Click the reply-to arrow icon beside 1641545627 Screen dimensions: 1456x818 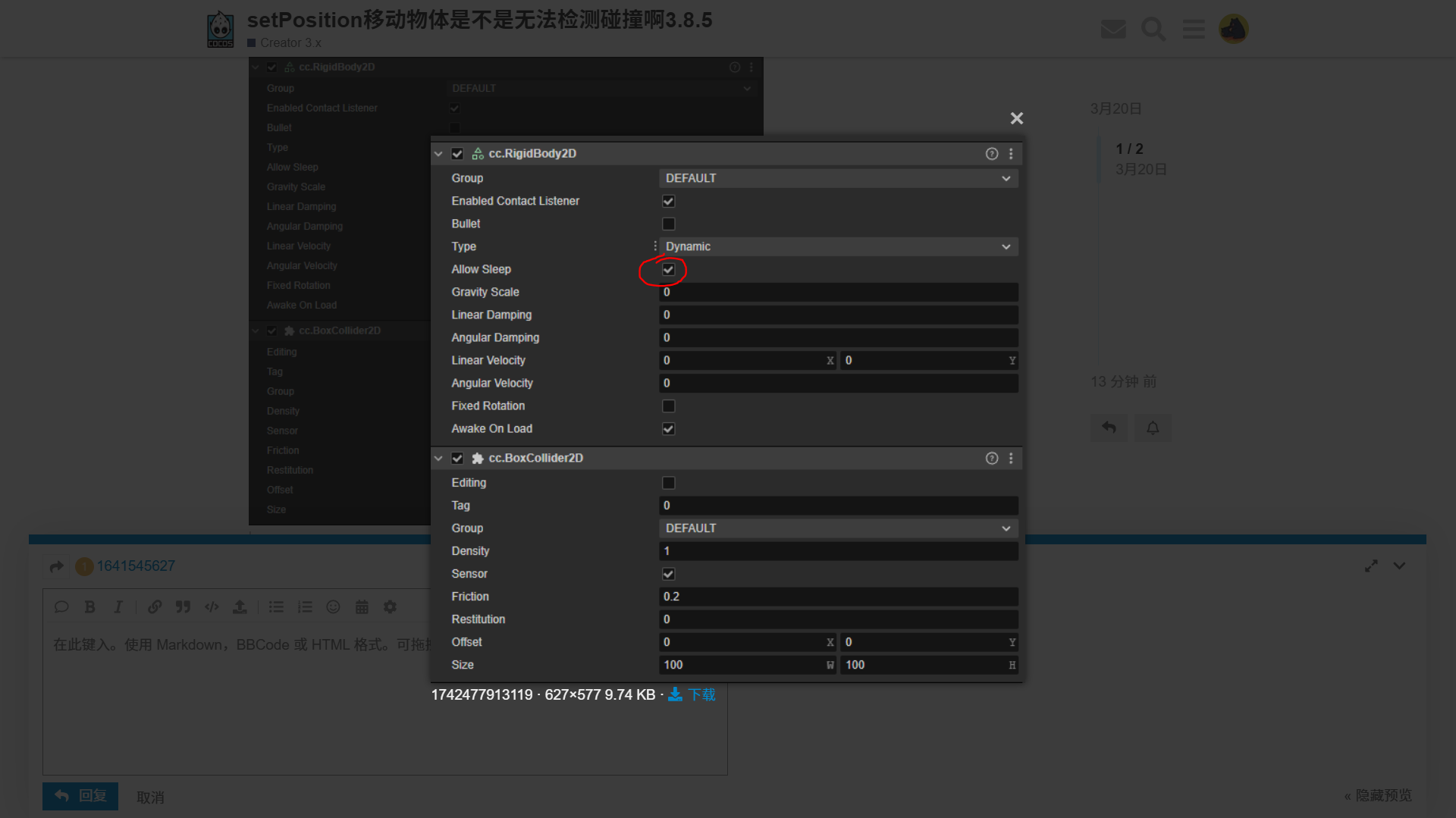[x=57, y=566]
